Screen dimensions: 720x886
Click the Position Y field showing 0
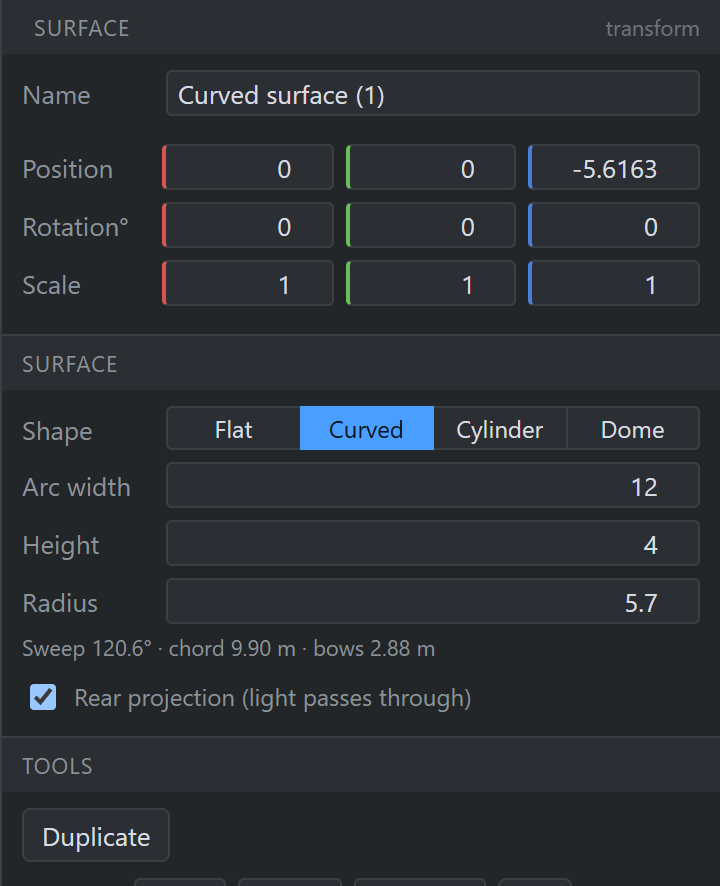(431, 168)
